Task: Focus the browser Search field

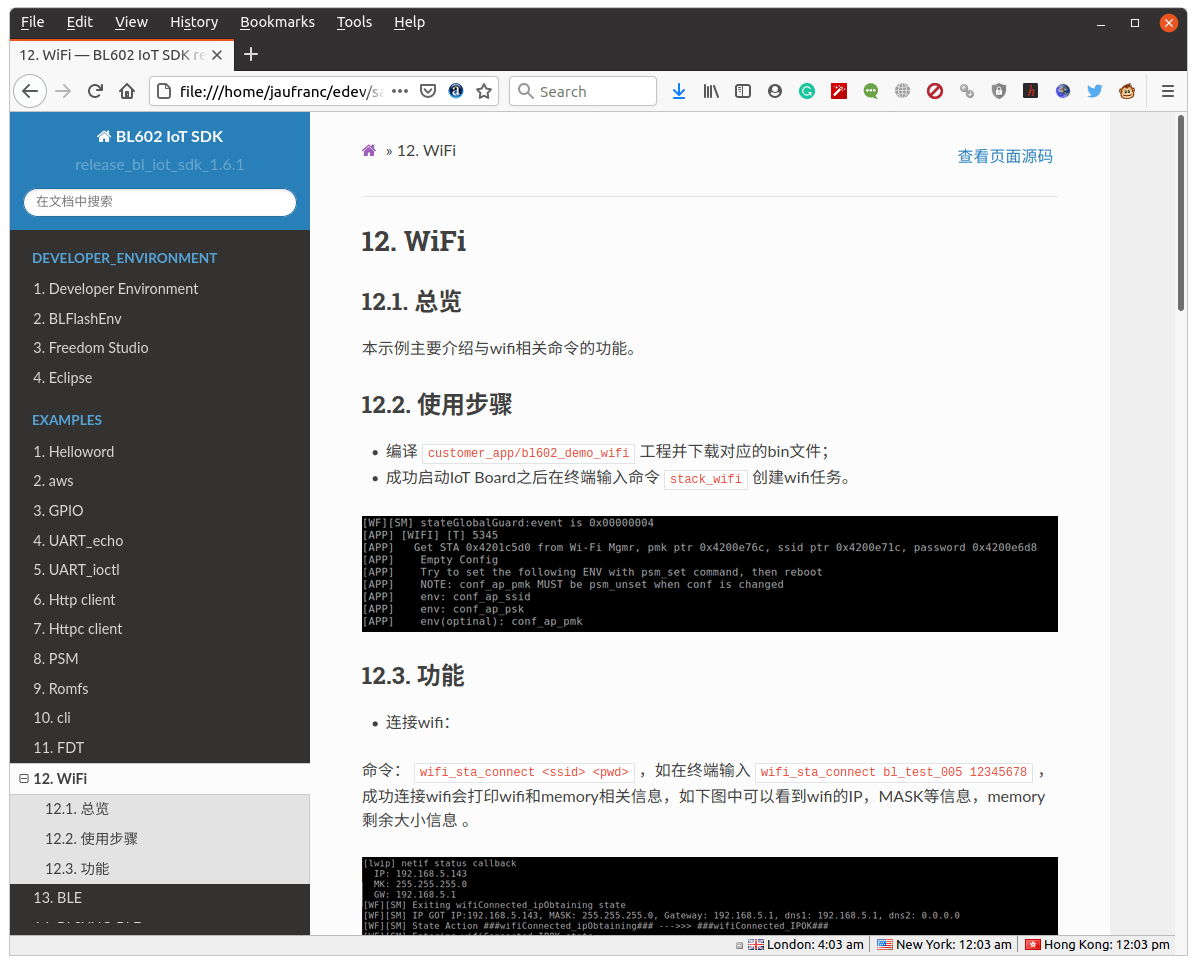Action: (x=583, y=92)
